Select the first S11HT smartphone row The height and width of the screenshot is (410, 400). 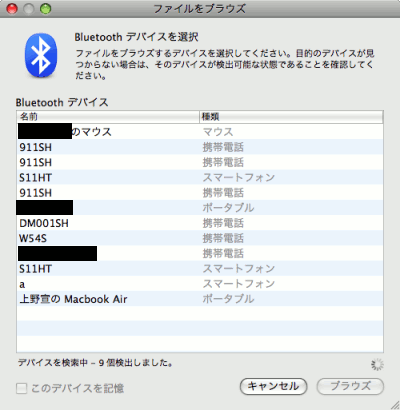(200, 177)
